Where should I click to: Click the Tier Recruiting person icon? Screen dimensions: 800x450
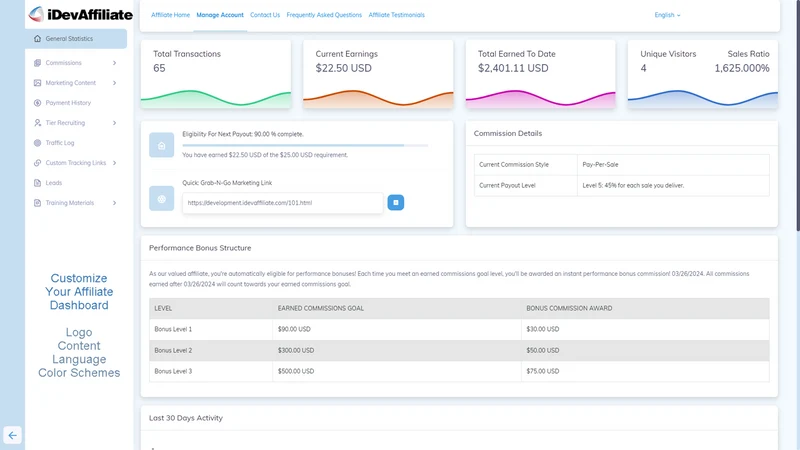point(37,123)
